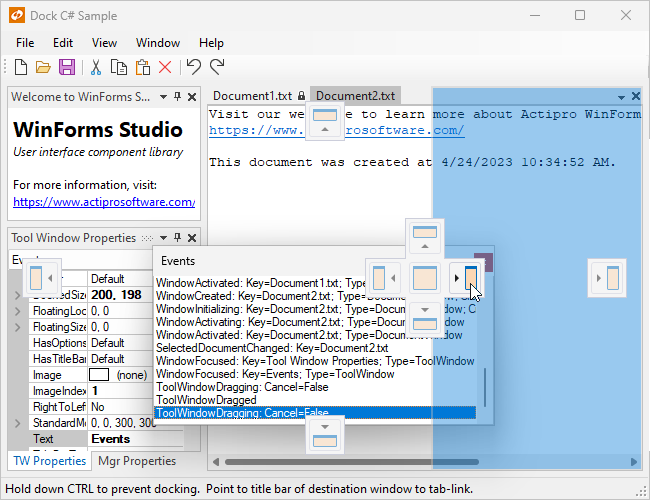Delete with the red X toolbar icon
Viewport: 650px width, 500px height.
tap(165, 67)
